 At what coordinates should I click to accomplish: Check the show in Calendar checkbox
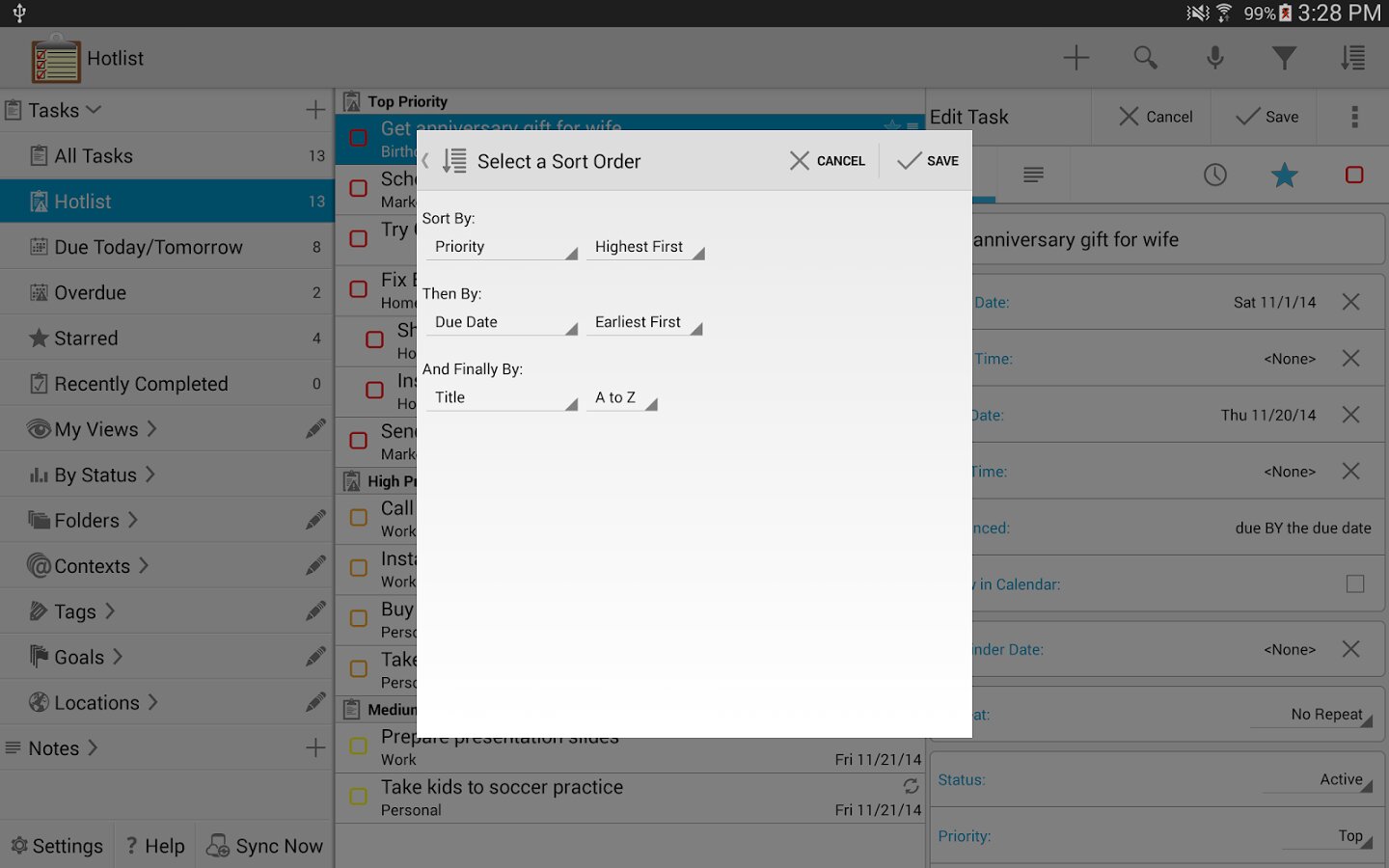point(1354,584)
